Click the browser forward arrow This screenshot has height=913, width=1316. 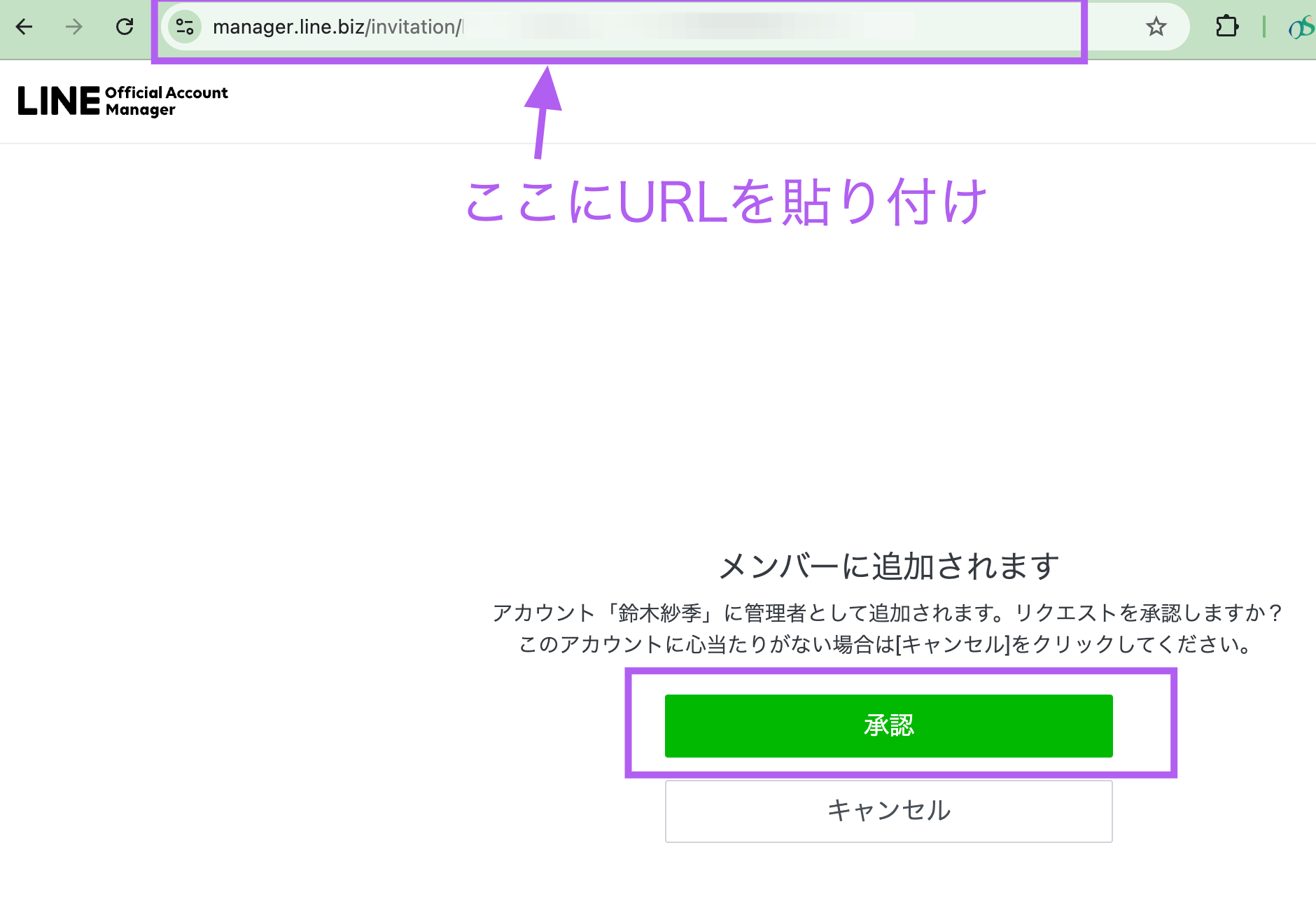coord(74,27)
